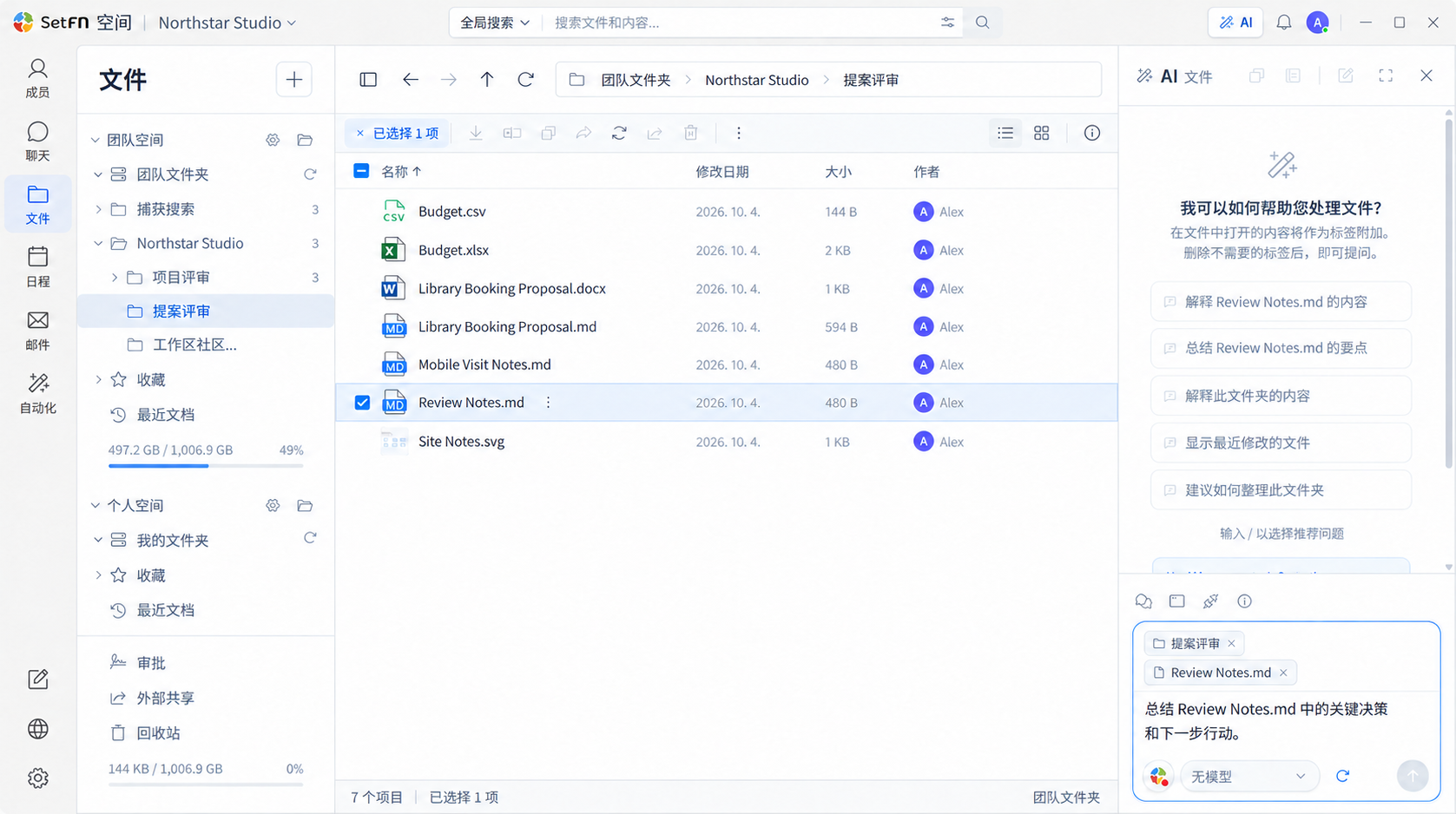Image resolution: width=1456 pixels, height=814 pixels.
Task: Open the 邮件 mail section
Action: point(37,331)
